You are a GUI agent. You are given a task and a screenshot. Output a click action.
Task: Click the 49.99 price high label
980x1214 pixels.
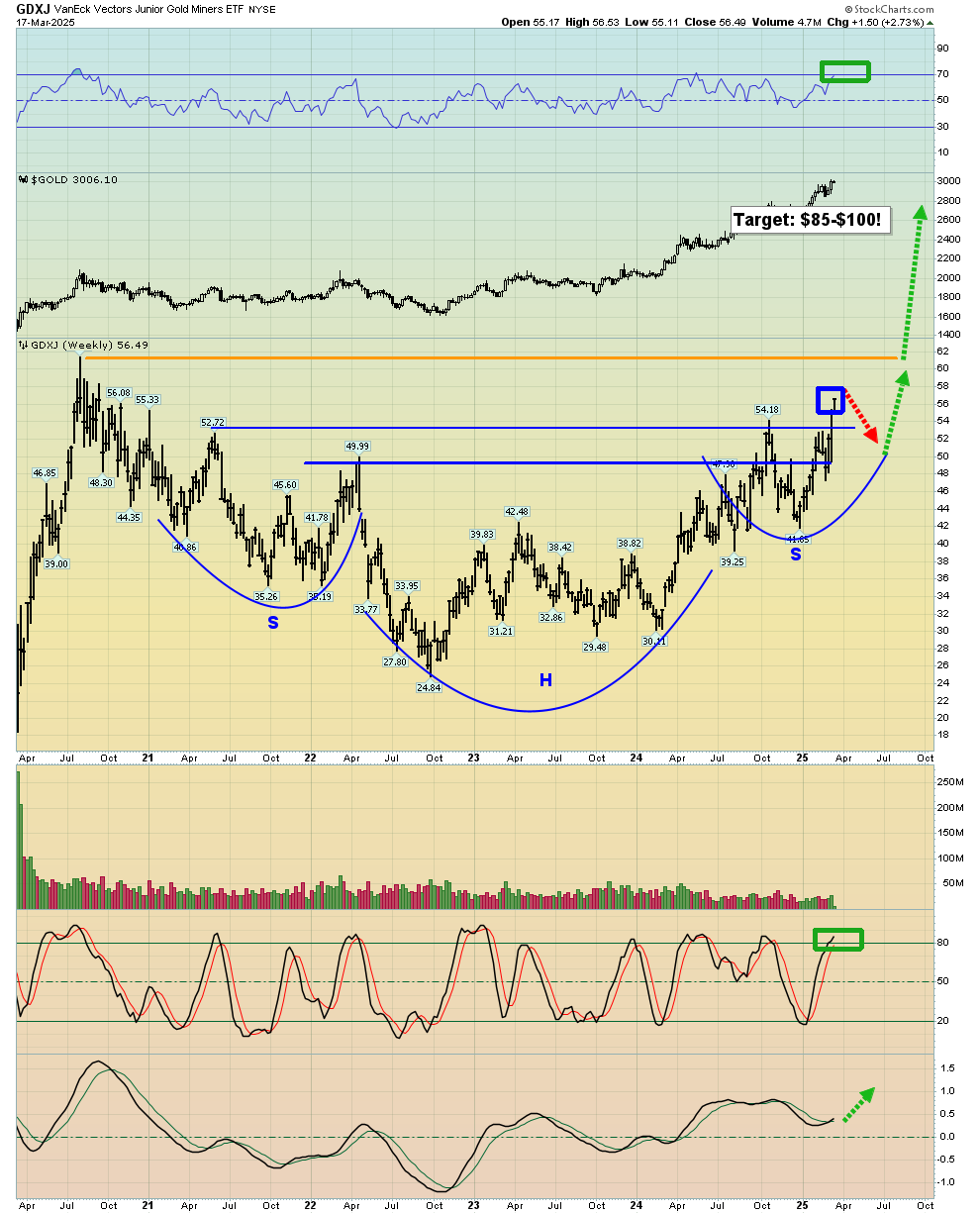tap(357, 446)
